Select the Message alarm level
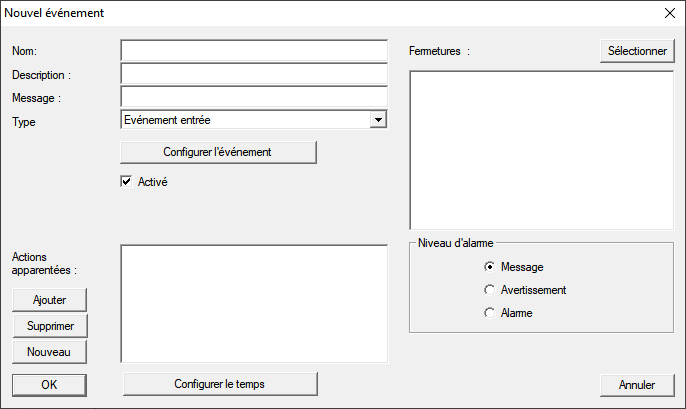This screenshot has height=409, width=686. [489, 267]
